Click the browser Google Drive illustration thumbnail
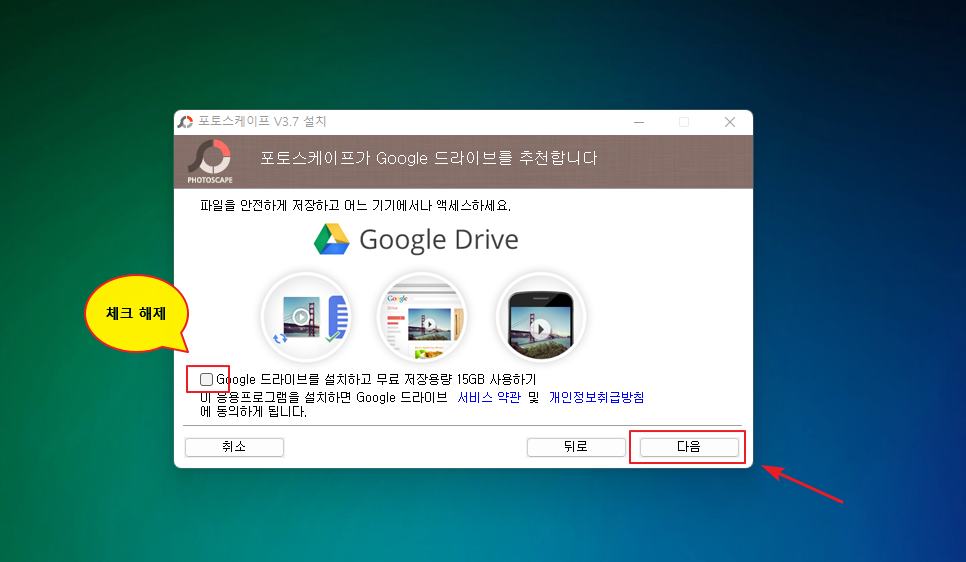The height and width of the screenshot is (562, 966). coord(421,317)
